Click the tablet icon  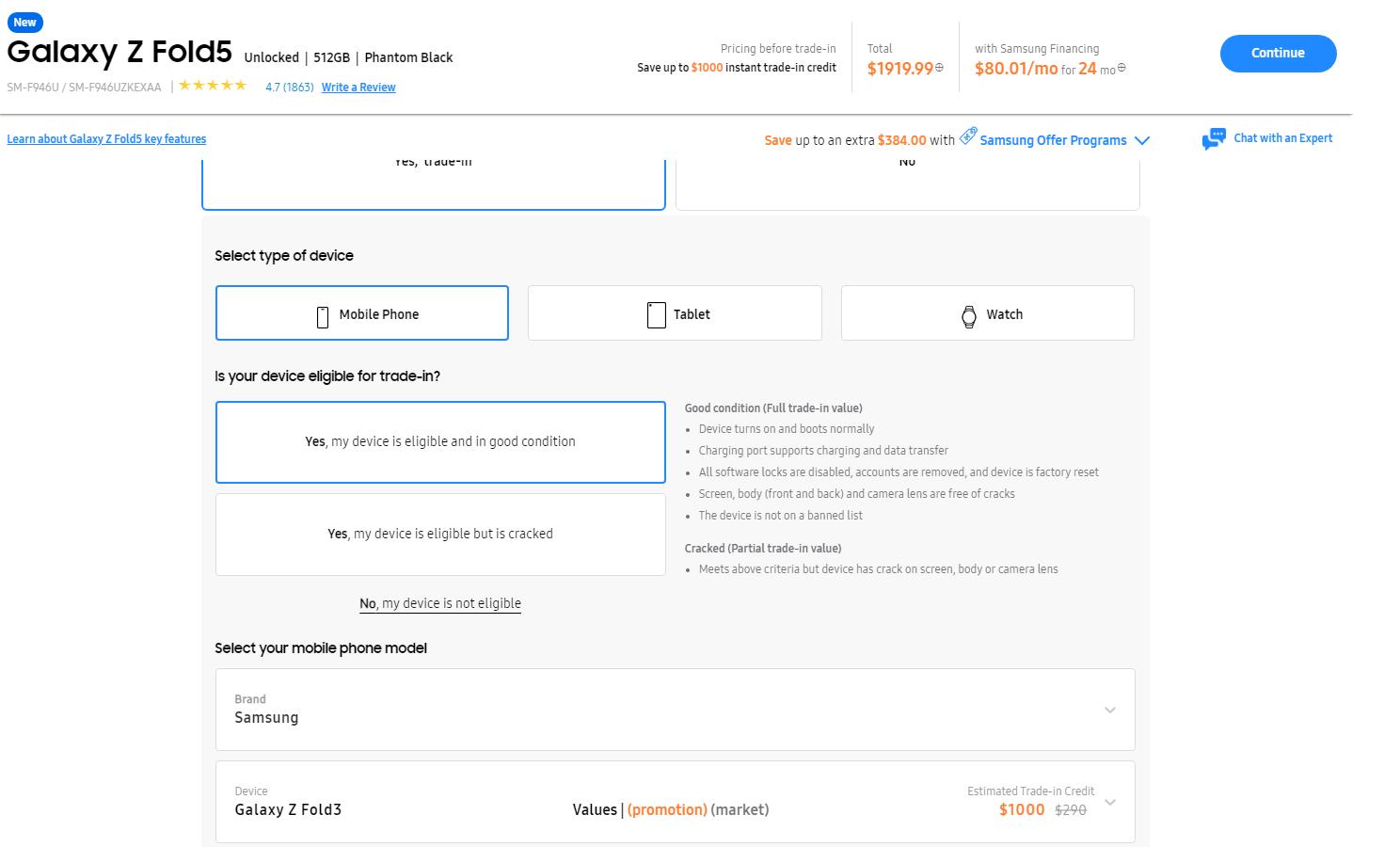pyautogui.click(x=657, y=315)
